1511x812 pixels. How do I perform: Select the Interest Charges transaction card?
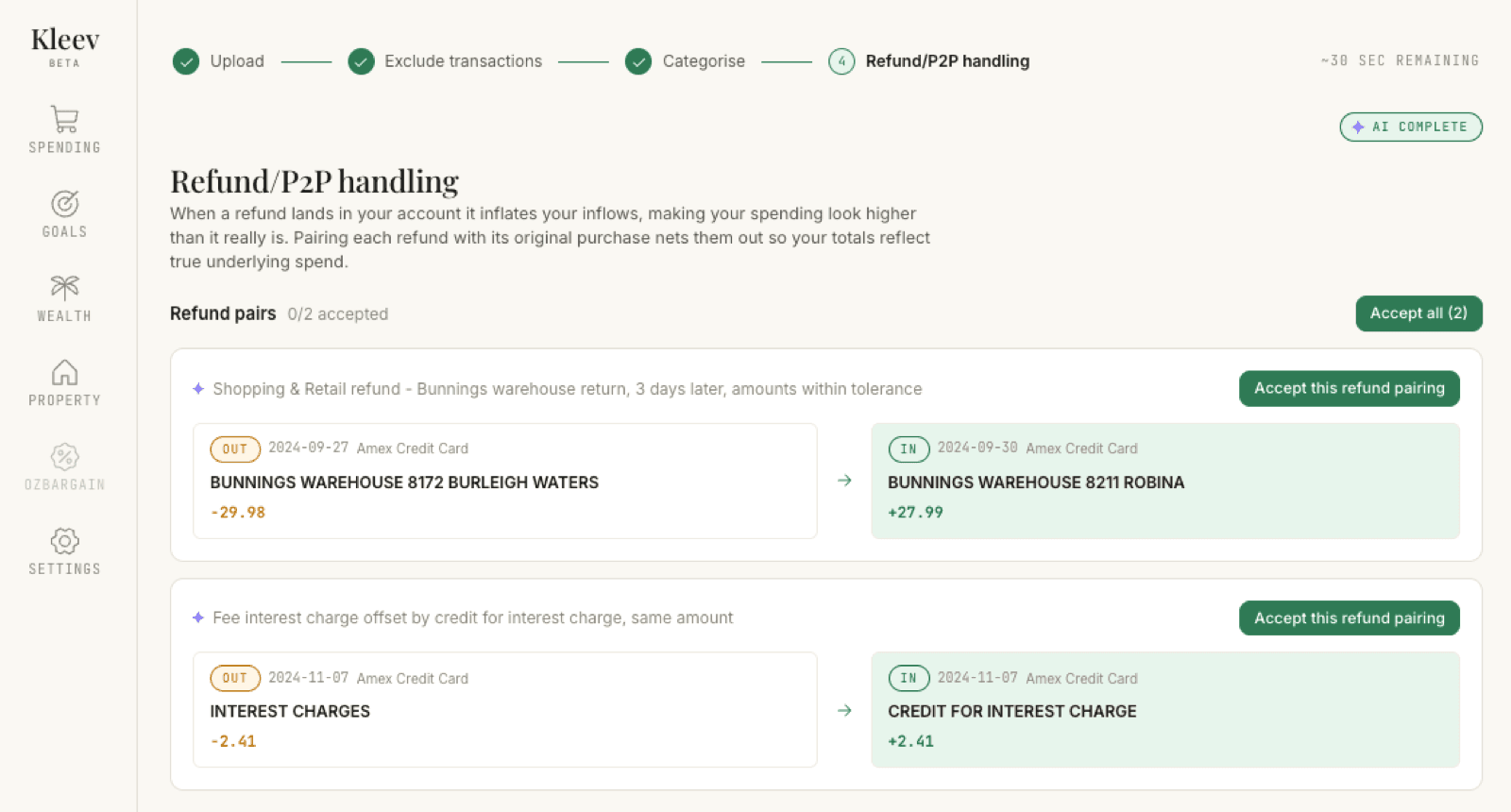click(x=505, y=710)
